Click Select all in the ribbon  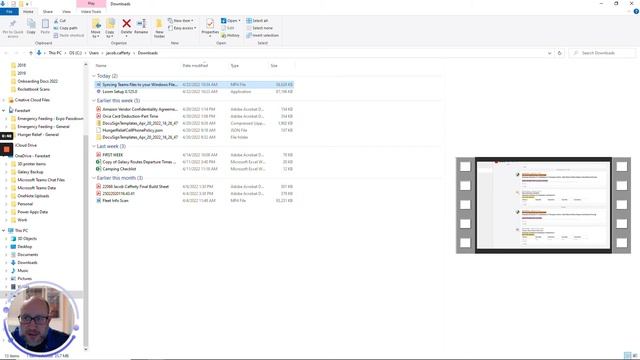(257, 20)
